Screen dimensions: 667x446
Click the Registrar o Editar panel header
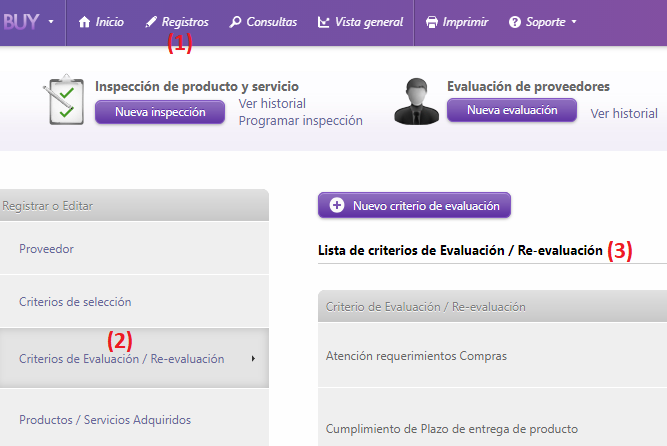pyautogui.click(x=134, y=206)
